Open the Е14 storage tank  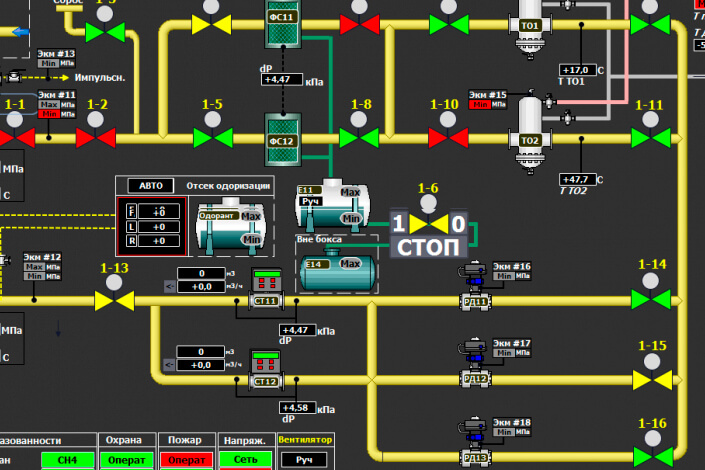click(x=337, y=269)
